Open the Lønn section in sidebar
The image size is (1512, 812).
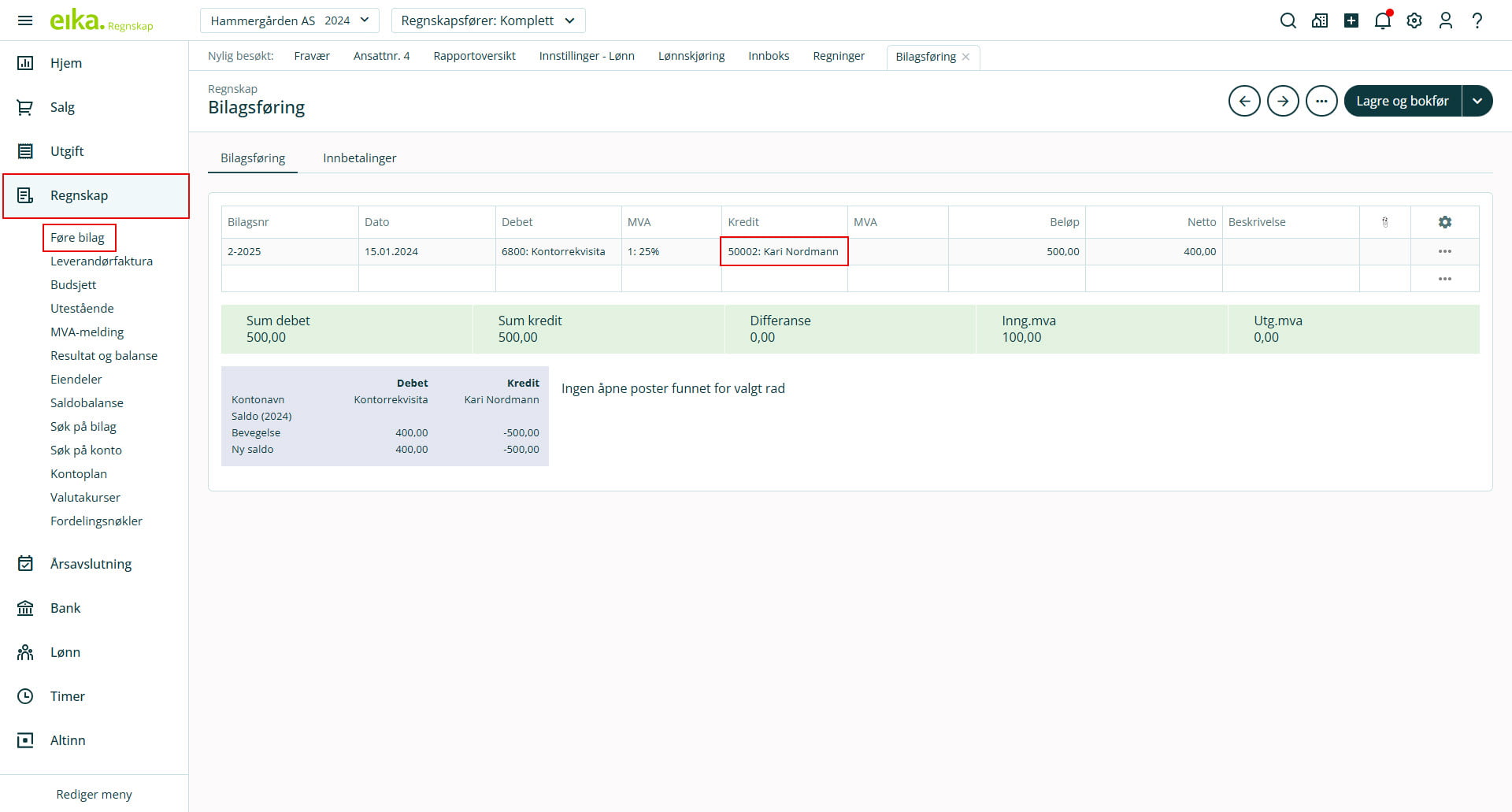pyautogui.click(x=65, y=652)
